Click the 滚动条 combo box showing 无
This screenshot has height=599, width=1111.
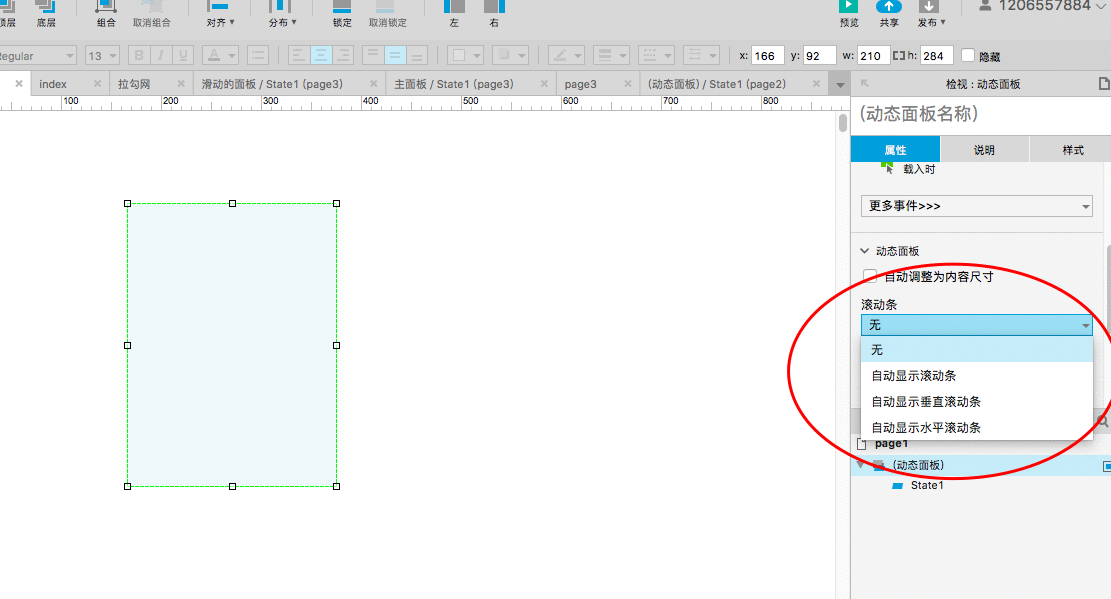(x=976, y=325)
